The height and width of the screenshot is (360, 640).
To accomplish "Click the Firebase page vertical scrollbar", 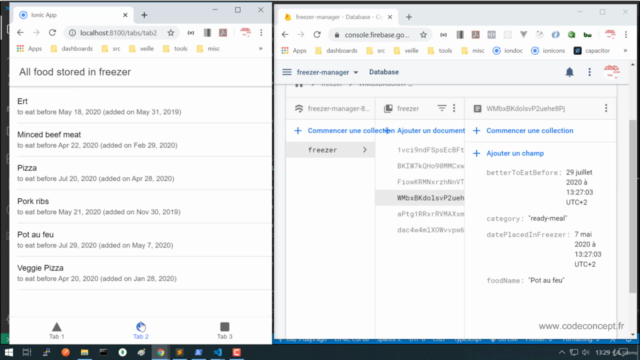I will pyautogui.click(x=633, y=206).
